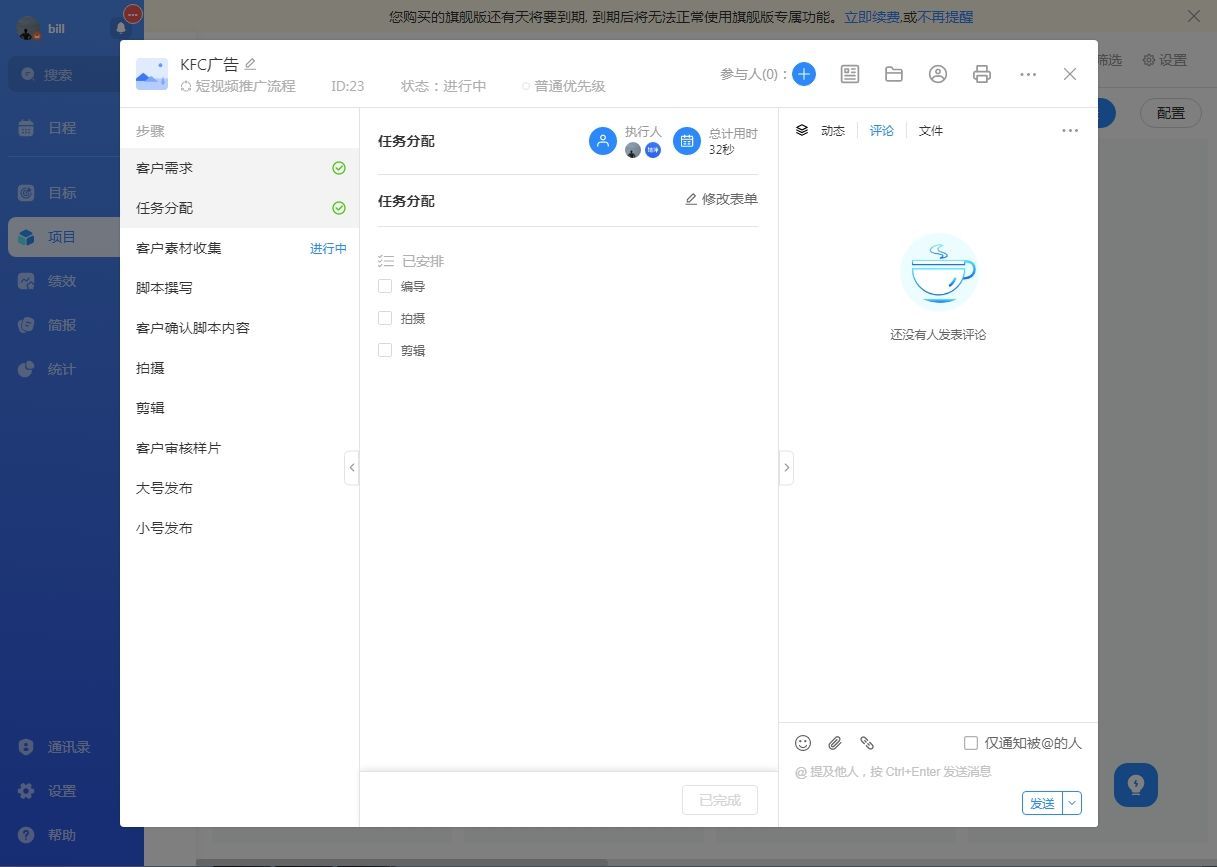Image resolution: width=1217 pixels, height=867 pixels.
Task: Toggle 仅通知被@的人 checkbox
Action: coord(971,743)
